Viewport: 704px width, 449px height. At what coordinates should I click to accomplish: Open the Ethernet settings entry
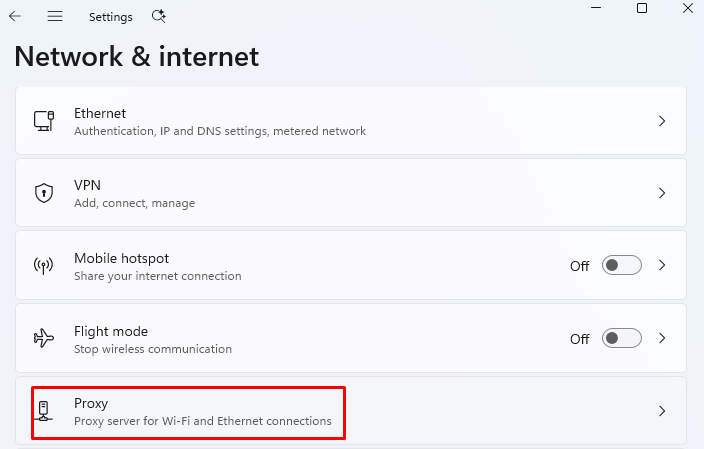click(x=351, y=121)
